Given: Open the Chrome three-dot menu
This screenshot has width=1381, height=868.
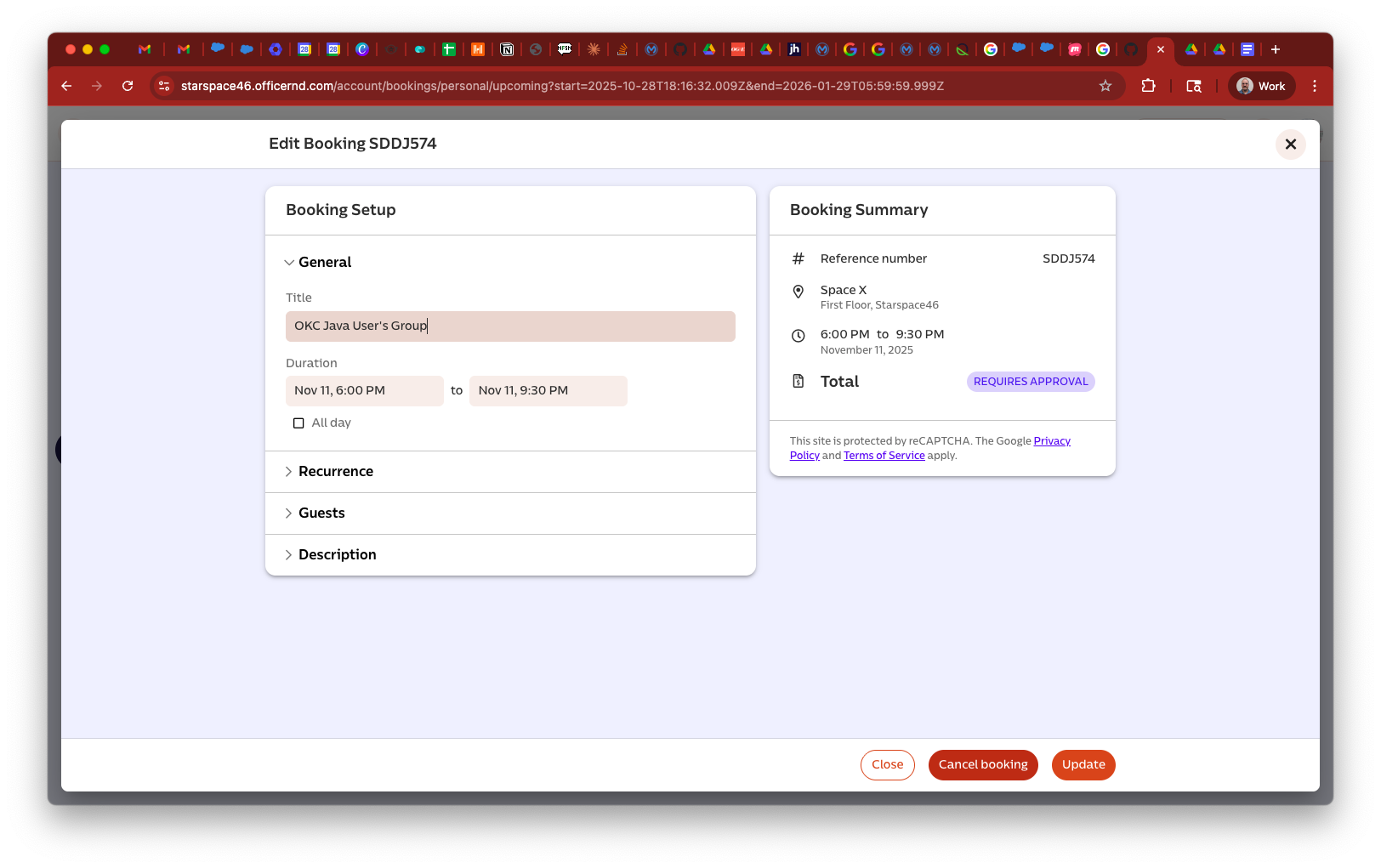Looking at the screenshot, I should 1314,86.
